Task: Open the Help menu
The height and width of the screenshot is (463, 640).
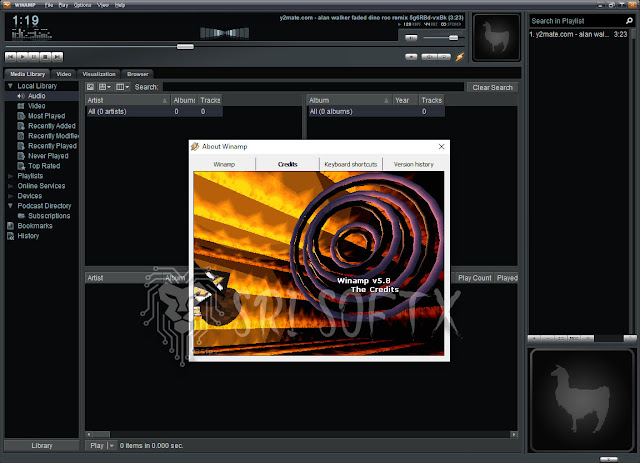Action: click(x=120, y=5)
